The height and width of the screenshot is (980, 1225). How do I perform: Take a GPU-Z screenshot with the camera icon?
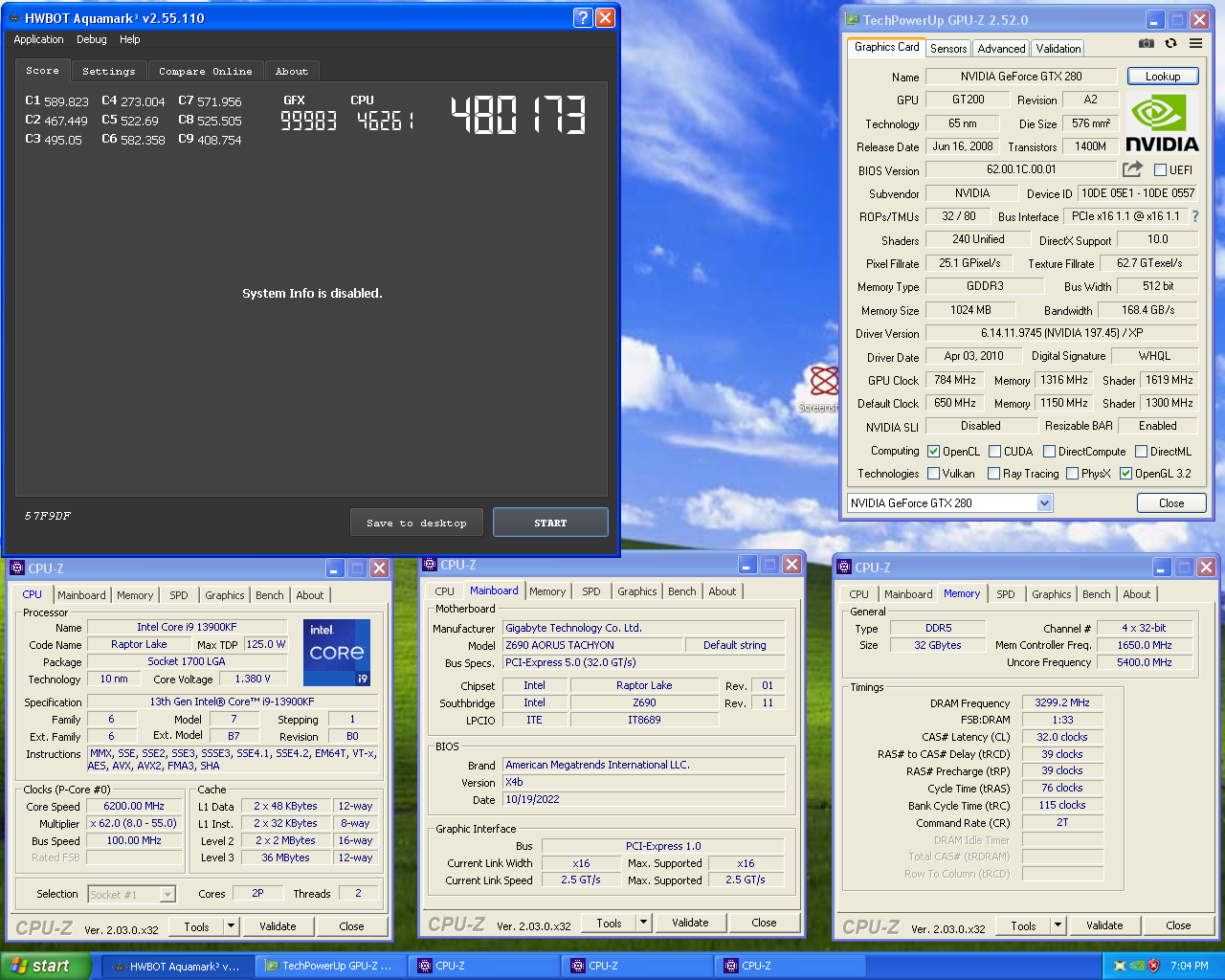point(1146,43)
